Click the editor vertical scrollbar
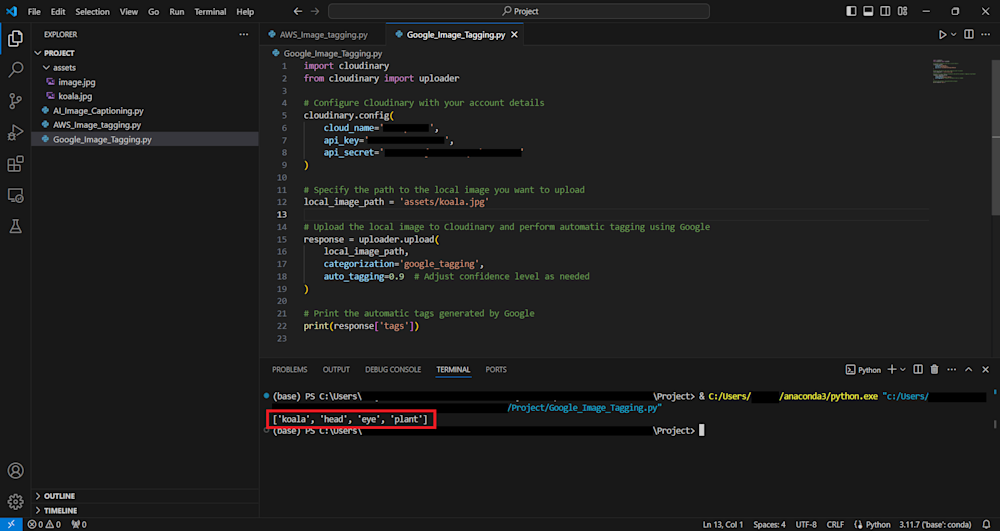Screen dimensions: 1000x531 pos(996,137)
